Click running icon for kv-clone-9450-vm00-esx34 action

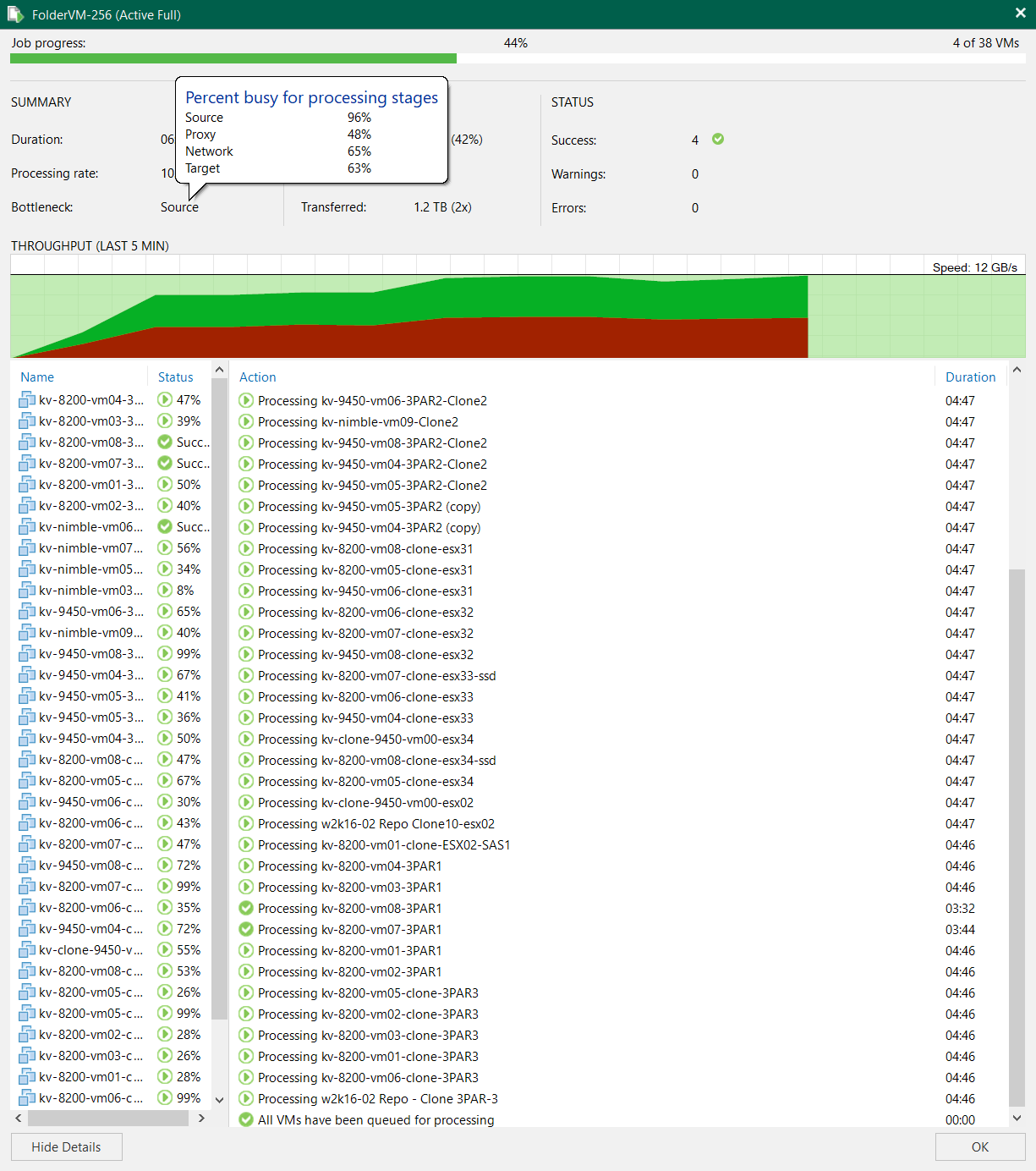click(x=246, y=739)
